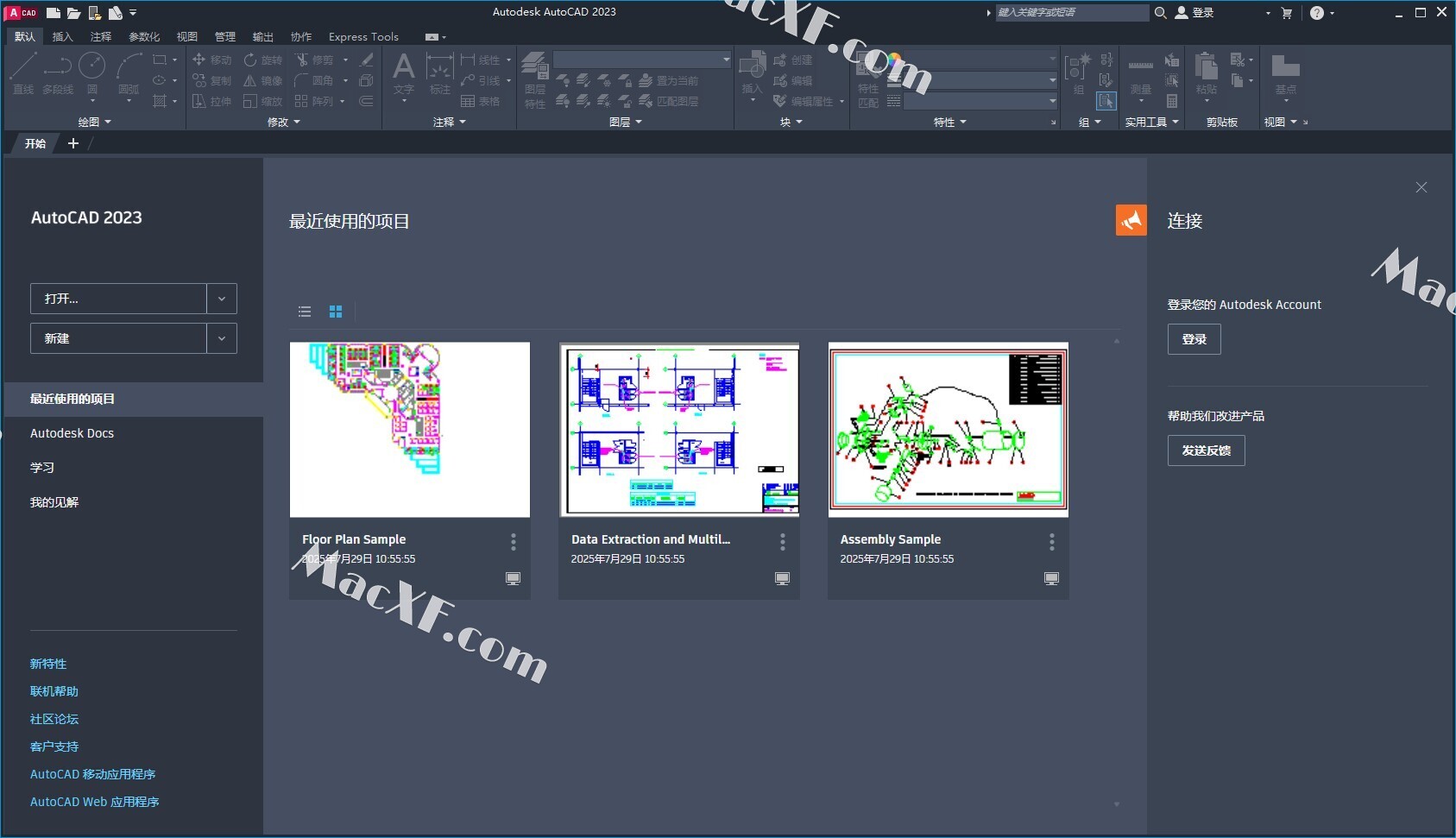Click the 表格 (Table) tool
Screen dimensions: 1456x838
[480, 101]
